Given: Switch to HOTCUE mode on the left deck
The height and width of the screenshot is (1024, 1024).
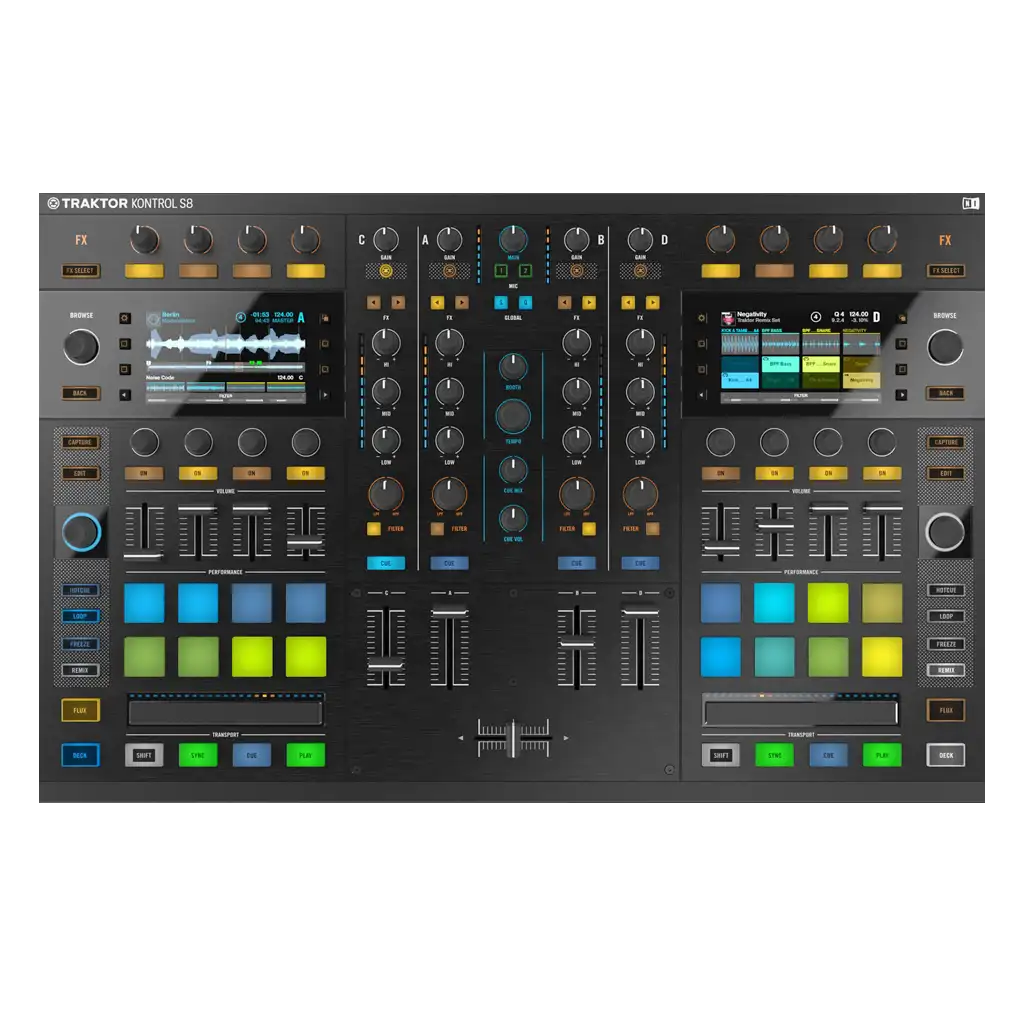Looking at the screenshot, I should [x=79, y=590].
